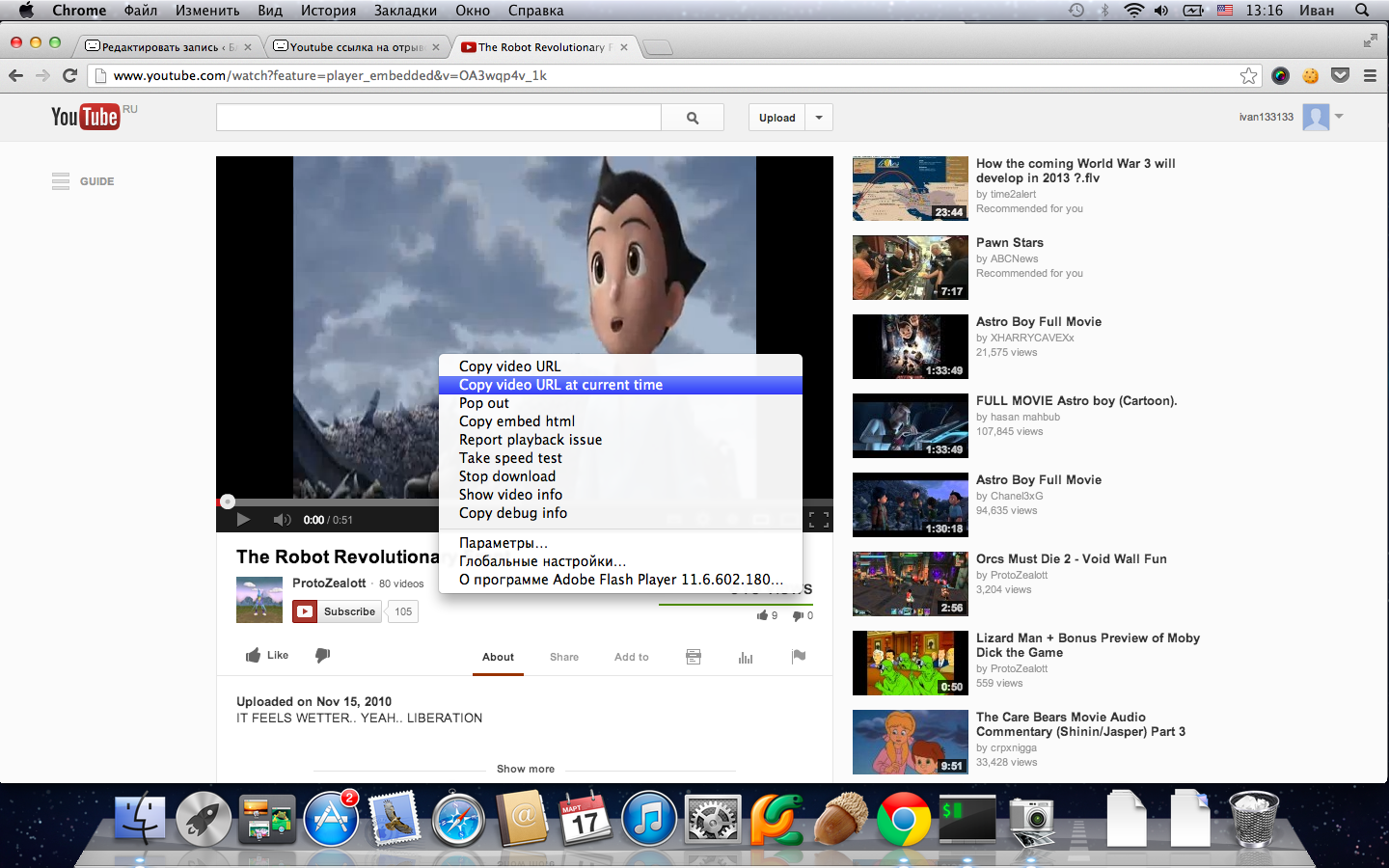The image size is (1389, 868).
Task: Bookmark the page with the star icon
Action: click(1248, 75)
